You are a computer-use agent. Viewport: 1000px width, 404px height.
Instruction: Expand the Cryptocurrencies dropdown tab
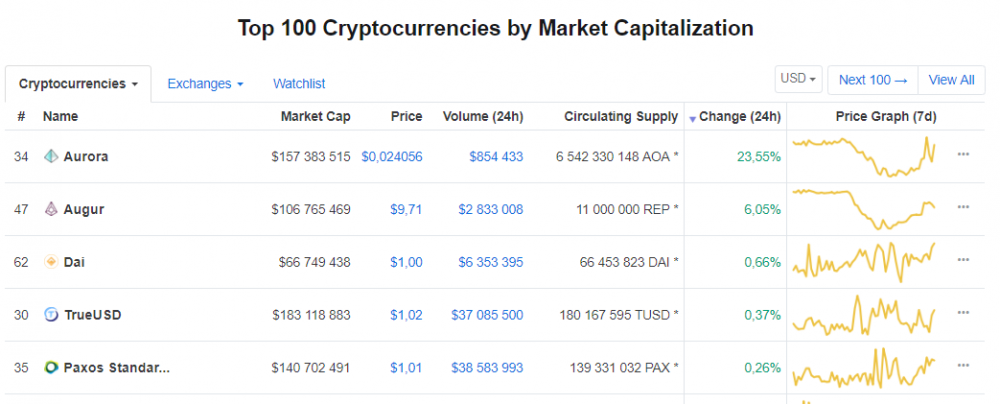[x=78, y=84]
